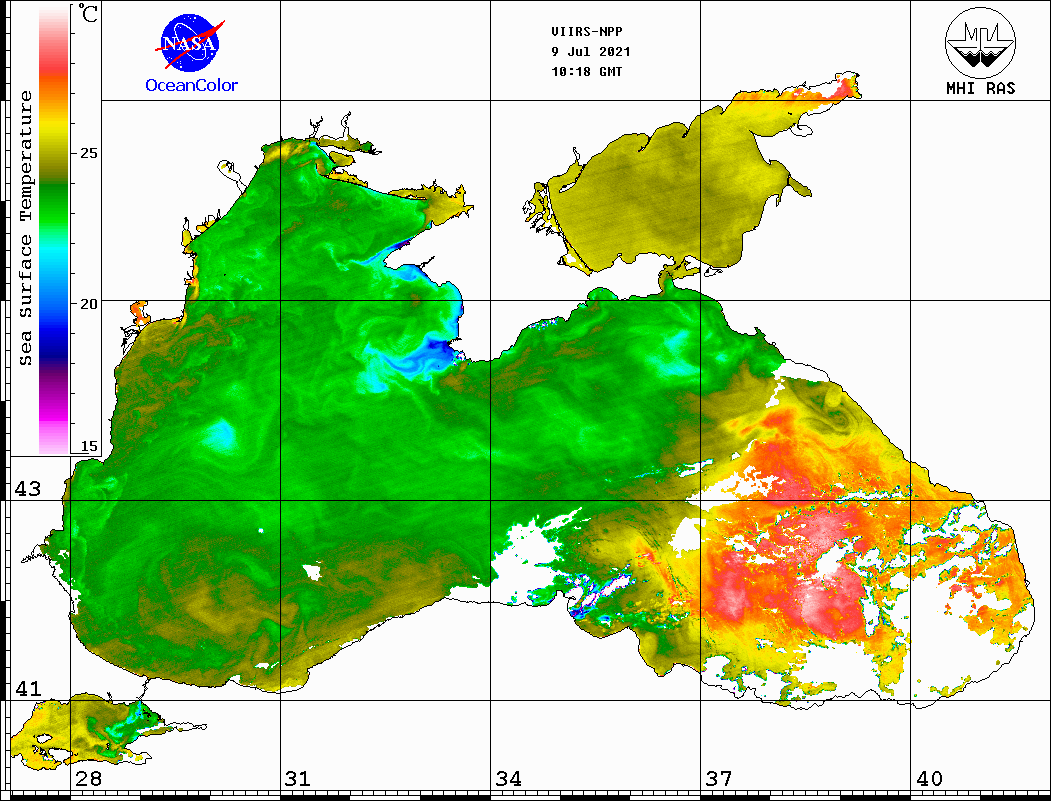Click longitude label 28
The width and height of the screenshot is (1051, 801).
[88, 778]
